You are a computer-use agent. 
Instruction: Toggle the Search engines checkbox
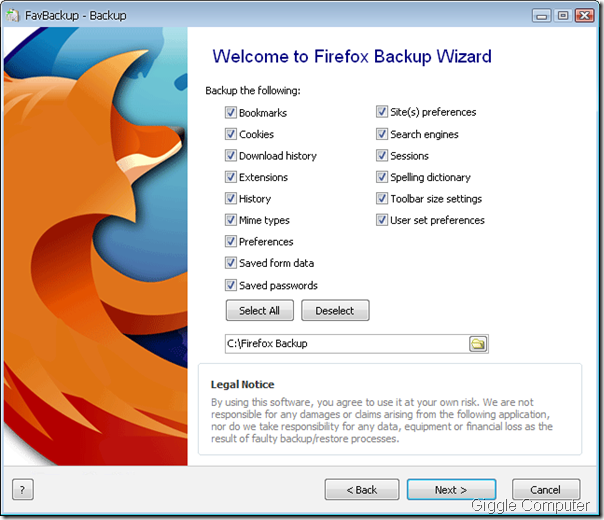pyautogui.click(x=381, y=134)
